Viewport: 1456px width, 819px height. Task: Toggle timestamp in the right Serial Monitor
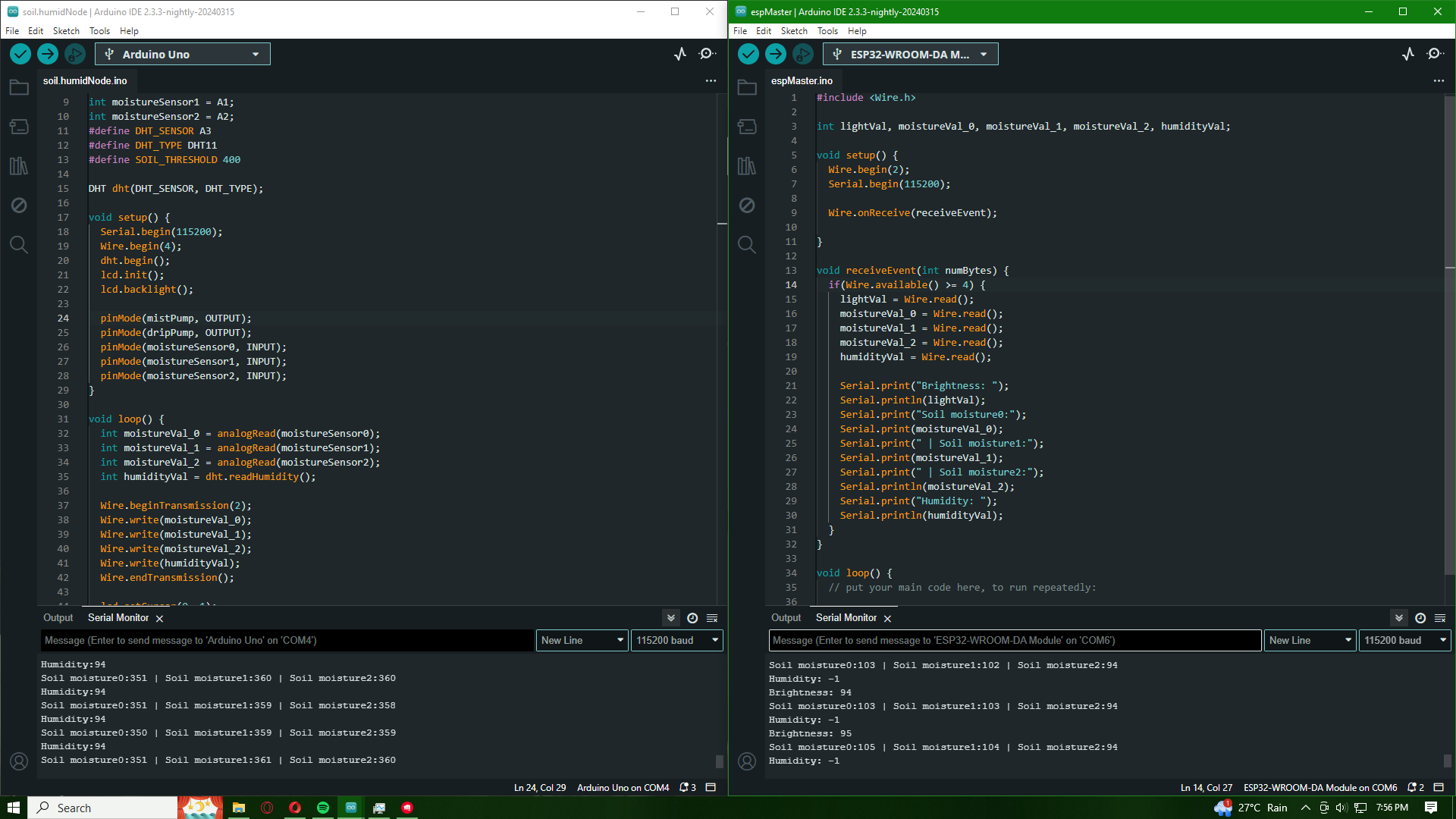[x=1420, y=618]
